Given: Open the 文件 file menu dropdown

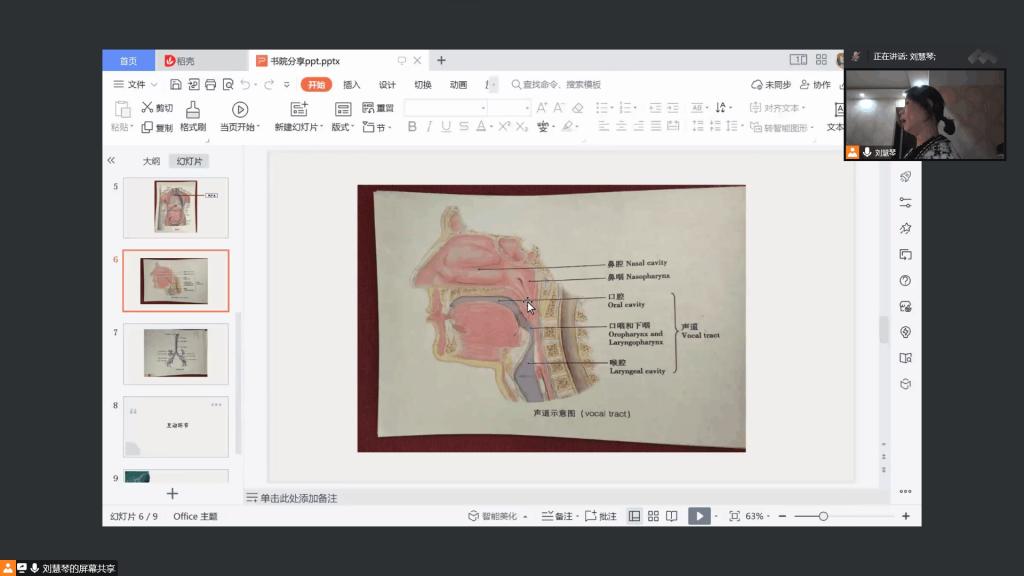Looking at the screenshot, I should pyautogui.click(x=135, y=85).
